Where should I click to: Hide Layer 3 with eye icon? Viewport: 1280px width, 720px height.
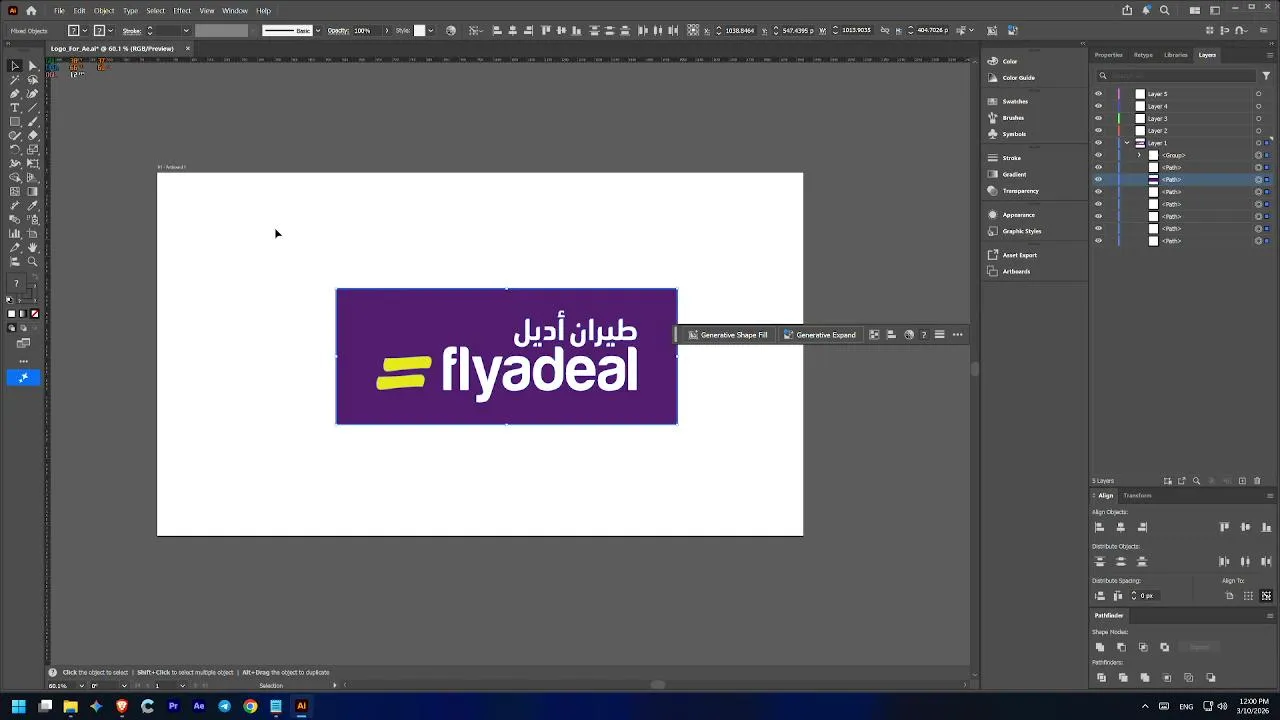(x=1098, y=118)
